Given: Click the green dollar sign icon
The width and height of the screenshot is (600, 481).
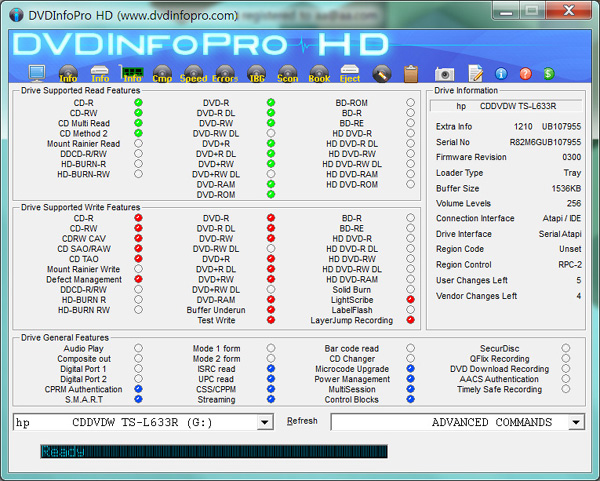Looking at the screenshot, I should (549, 73).
